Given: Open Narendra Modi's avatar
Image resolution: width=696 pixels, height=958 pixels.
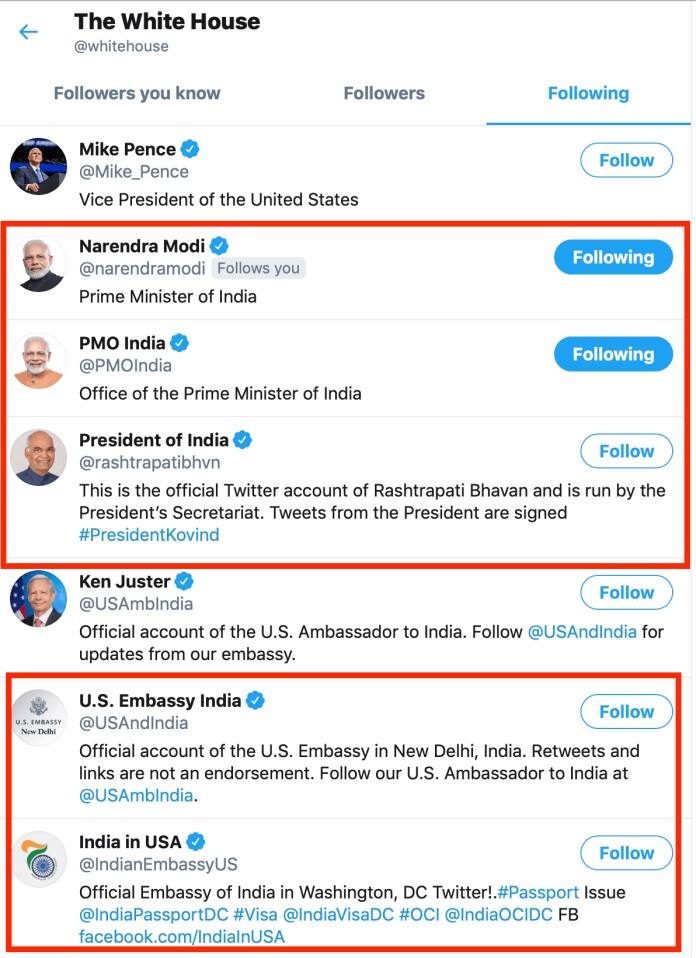Looking at the screenshot, I should [40, 264].
